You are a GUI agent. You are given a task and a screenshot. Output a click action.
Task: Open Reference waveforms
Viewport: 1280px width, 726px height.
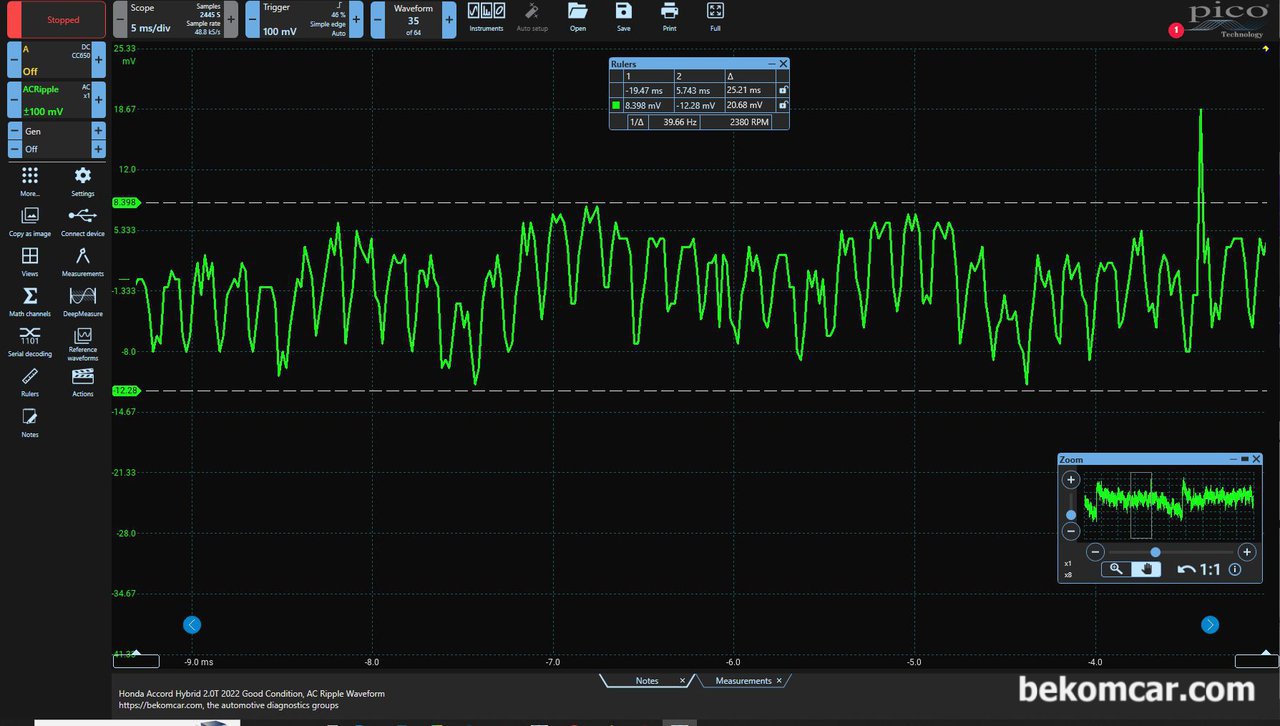coord(83,342)
